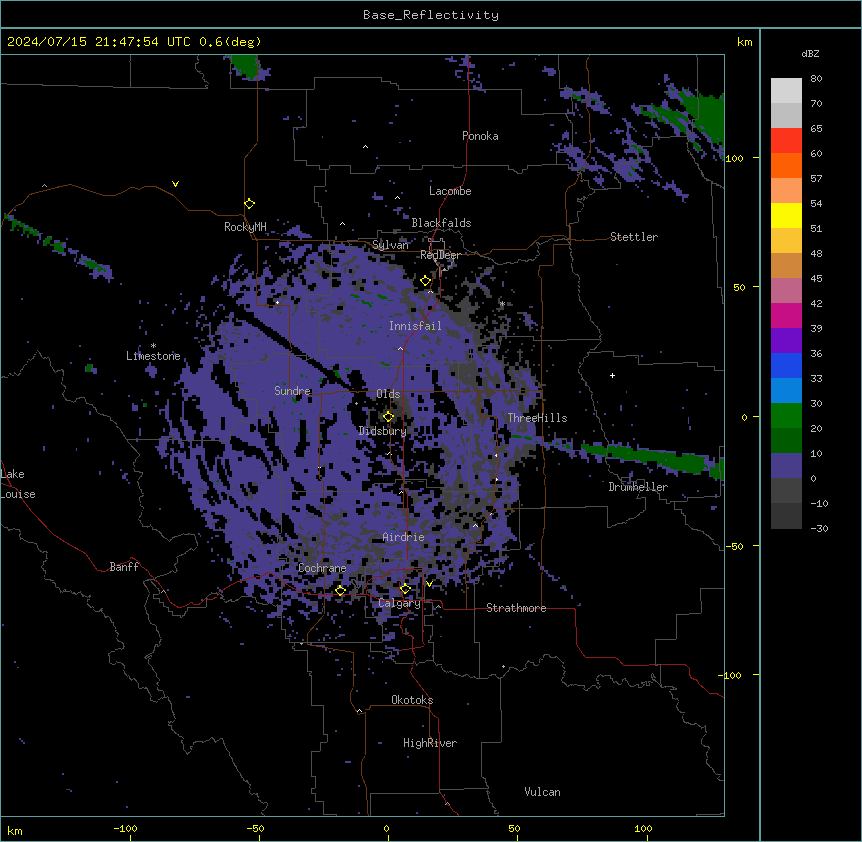This screenshot has height=842, width=862.
Task: Click the Olds label
Action: [388, 394]
